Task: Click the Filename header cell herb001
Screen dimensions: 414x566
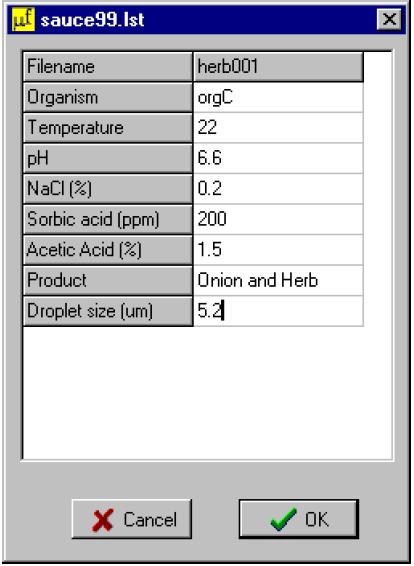Action: [278, 67]
